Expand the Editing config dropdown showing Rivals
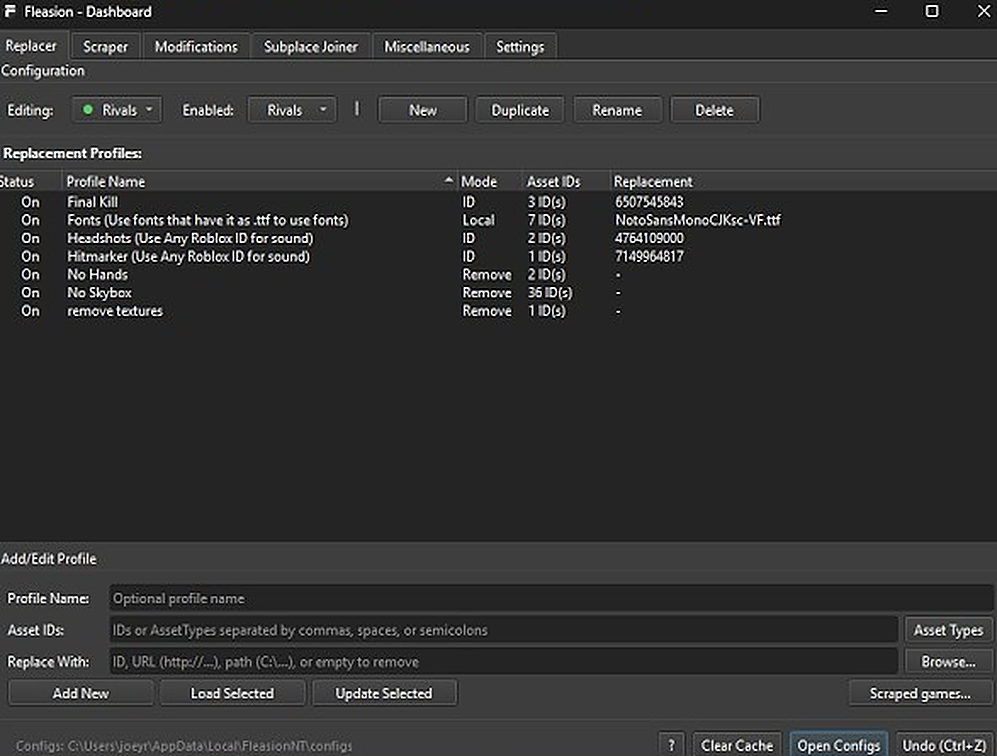This screenshot has height=756, width=997. point(117,110)
